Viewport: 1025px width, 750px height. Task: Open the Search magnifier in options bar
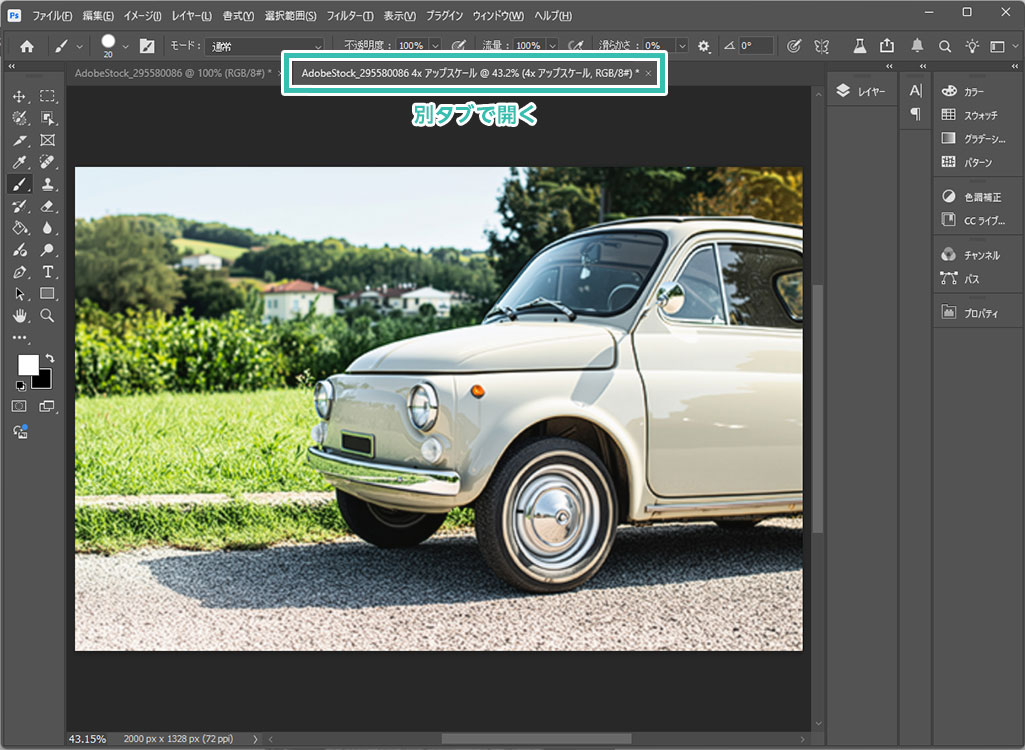(945, 46)
